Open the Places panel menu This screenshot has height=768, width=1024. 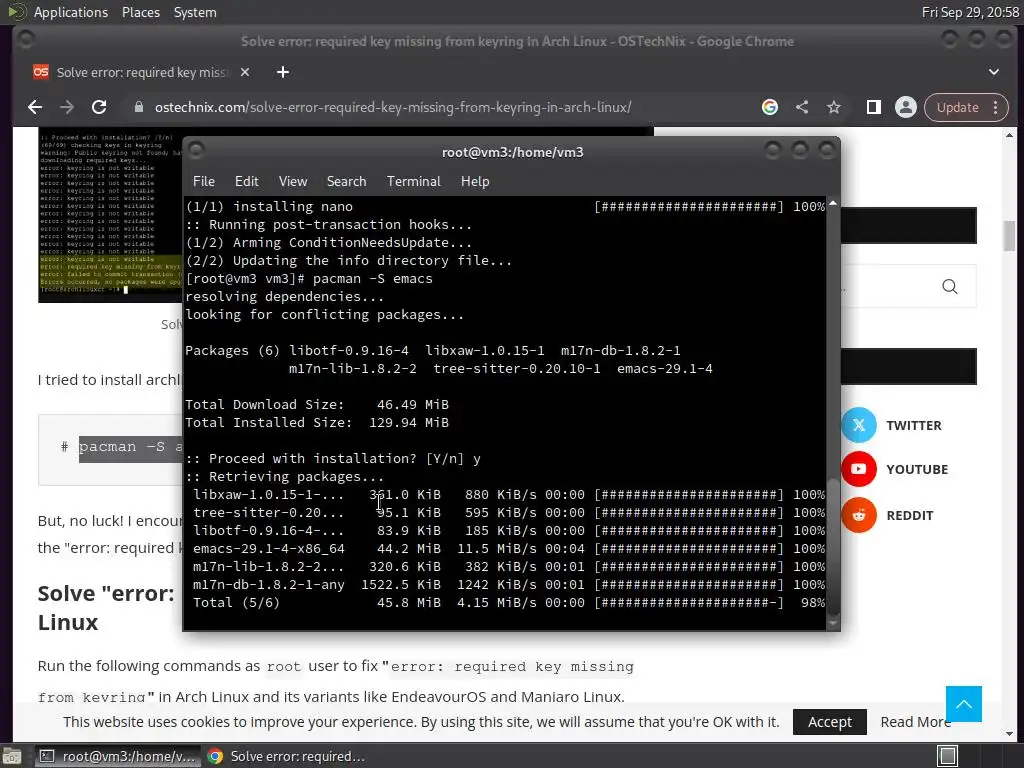click(x=140, y=12)
